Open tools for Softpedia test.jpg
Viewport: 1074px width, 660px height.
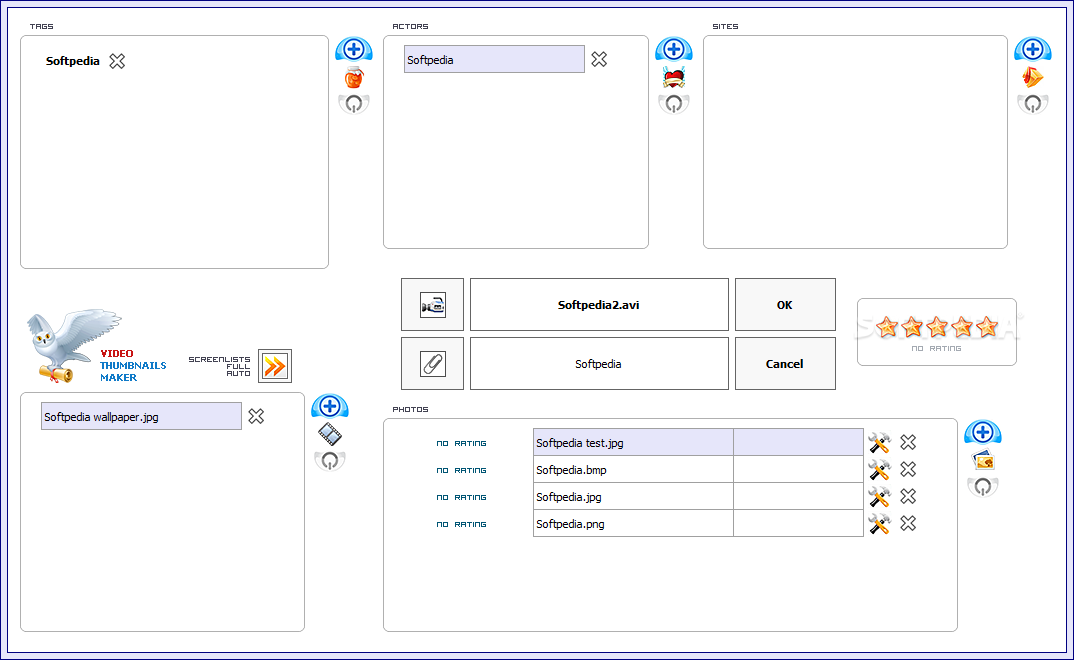click(x=879, y=443)
